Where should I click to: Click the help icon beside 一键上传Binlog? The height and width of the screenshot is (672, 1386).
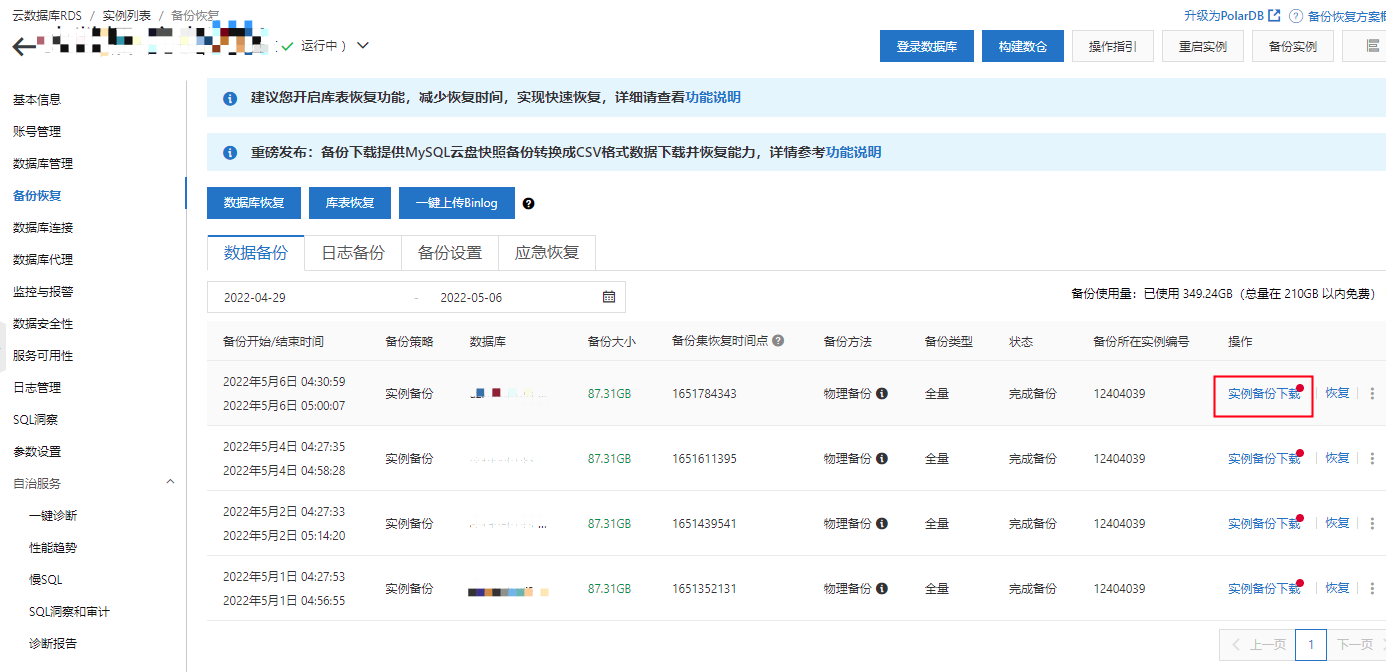click(529, 203)
